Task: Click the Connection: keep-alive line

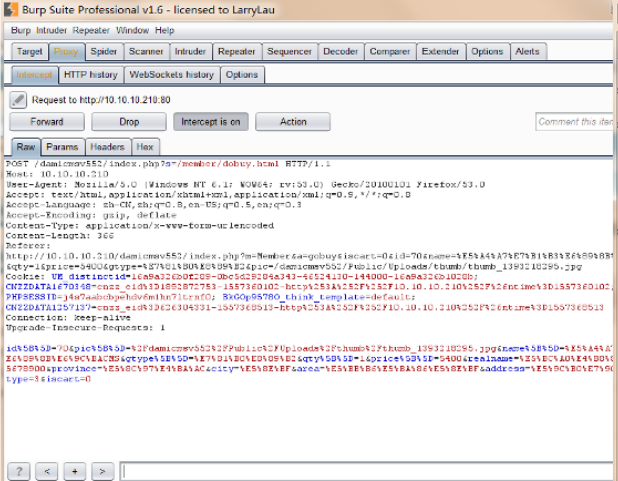Action: (x=68, y=317)
